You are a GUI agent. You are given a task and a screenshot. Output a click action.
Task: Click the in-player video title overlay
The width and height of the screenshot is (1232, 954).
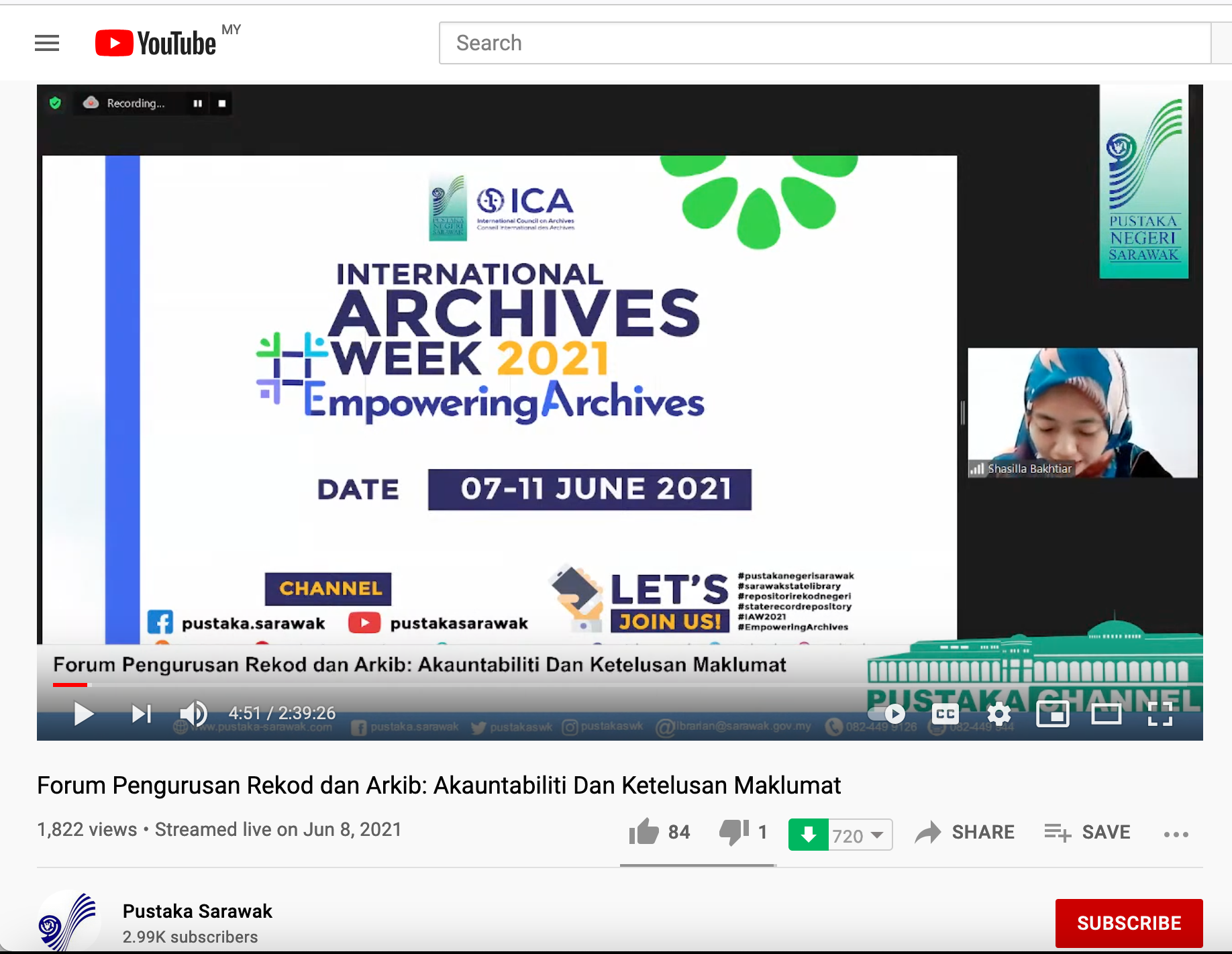point(419,664)
